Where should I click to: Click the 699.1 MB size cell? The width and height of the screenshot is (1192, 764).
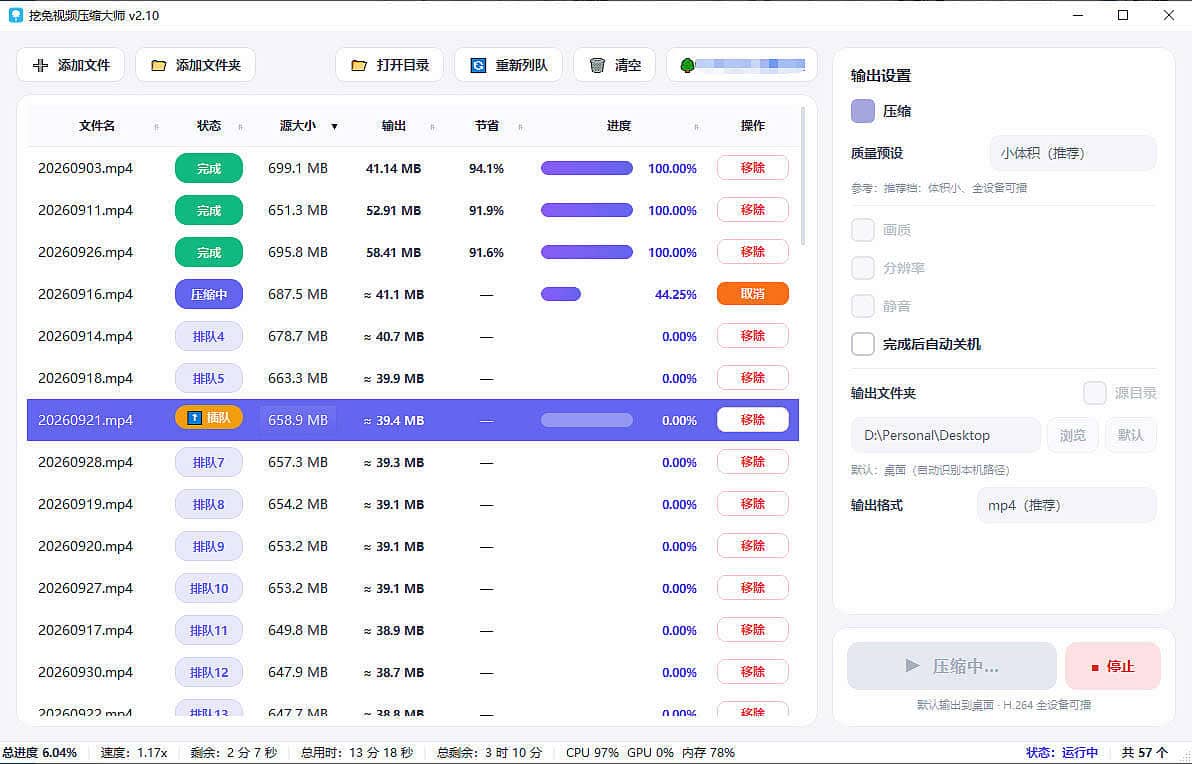pyautogui.click(x=297, y=168)
